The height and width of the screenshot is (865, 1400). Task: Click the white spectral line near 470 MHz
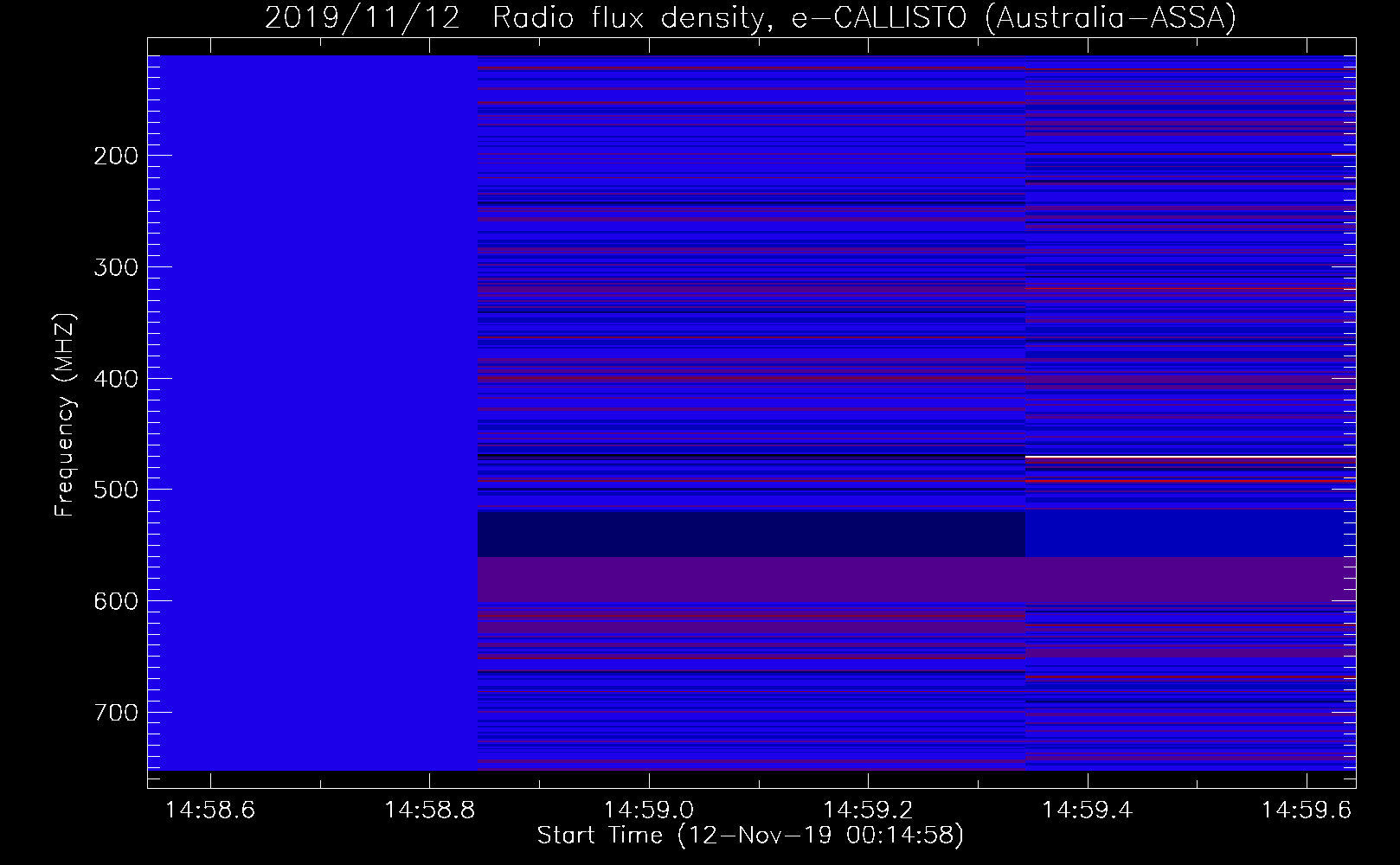point(1191,456)
